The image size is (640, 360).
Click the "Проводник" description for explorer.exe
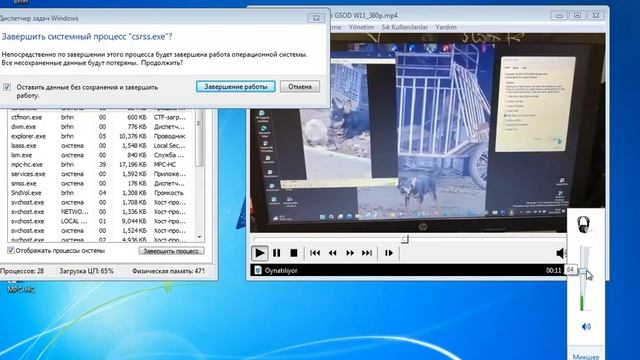coord(170,136)
